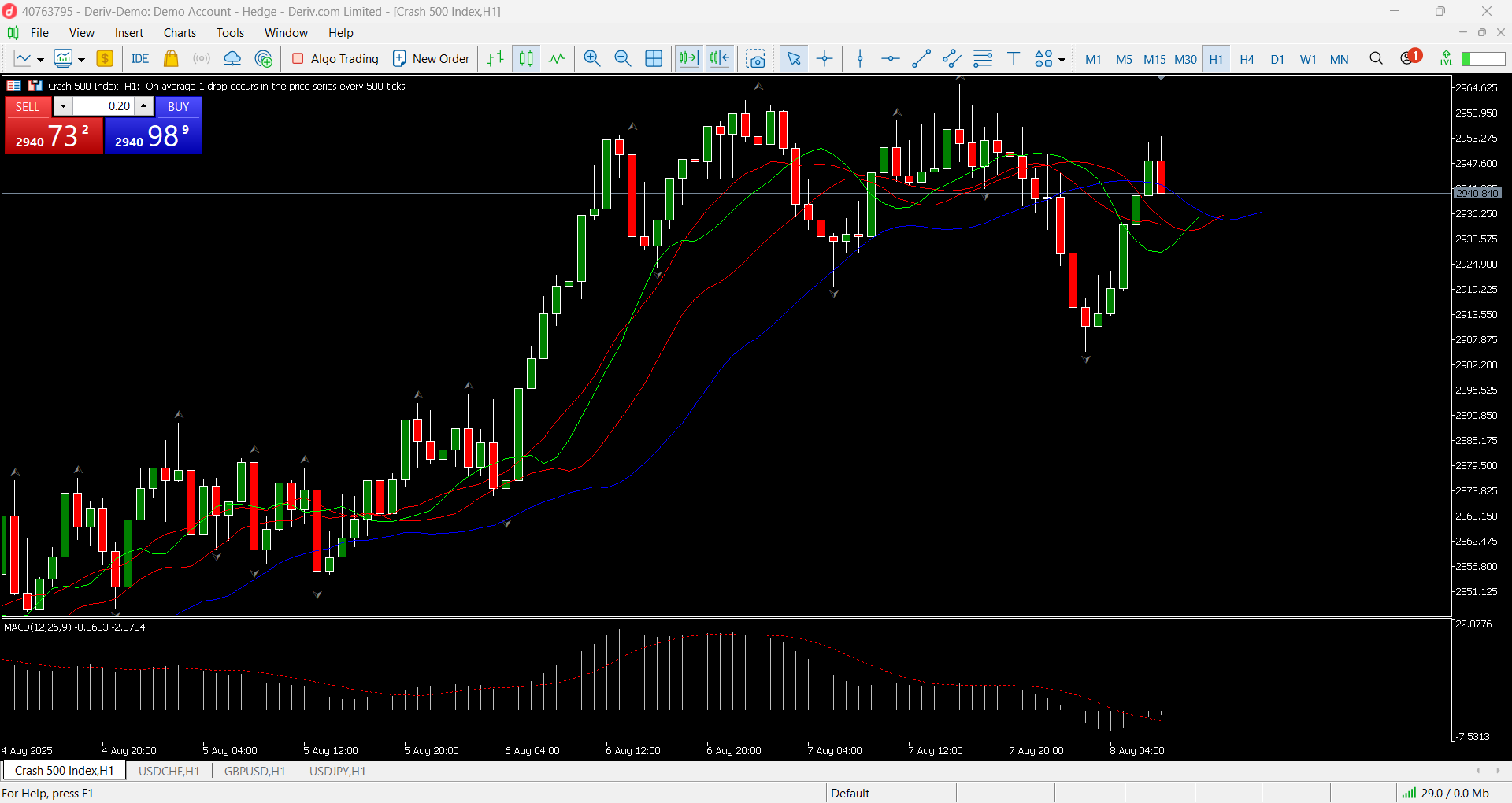Open the Market shopping bag icon
Viewport: 1512px width, 803px height.
[x=171, y=59]
